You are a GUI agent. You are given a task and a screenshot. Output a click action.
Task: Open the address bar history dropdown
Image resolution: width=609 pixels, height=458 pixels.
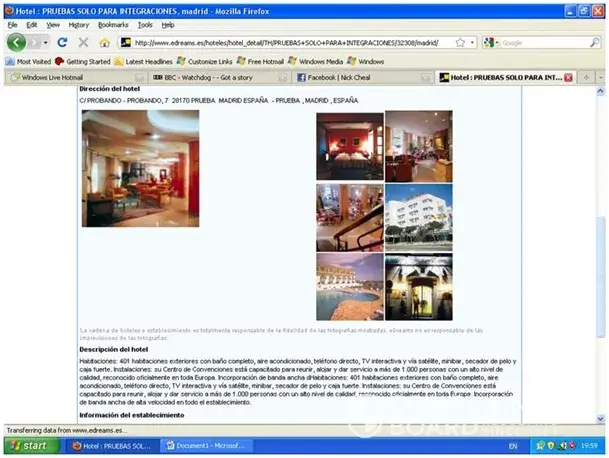pos(472,43)
